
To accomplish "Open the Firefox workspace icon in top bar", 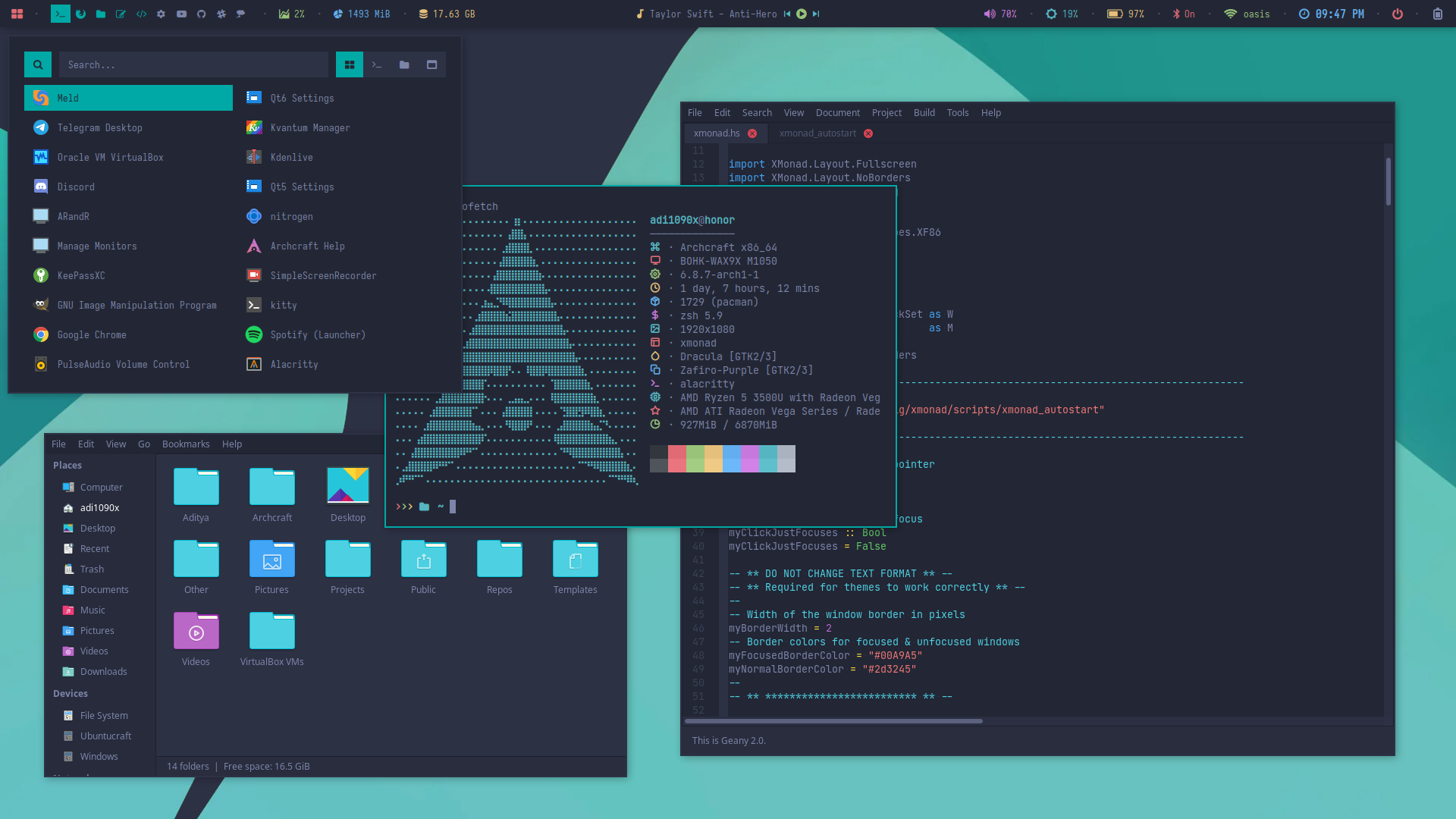I will pyautogui.click(x=80, y=14).
